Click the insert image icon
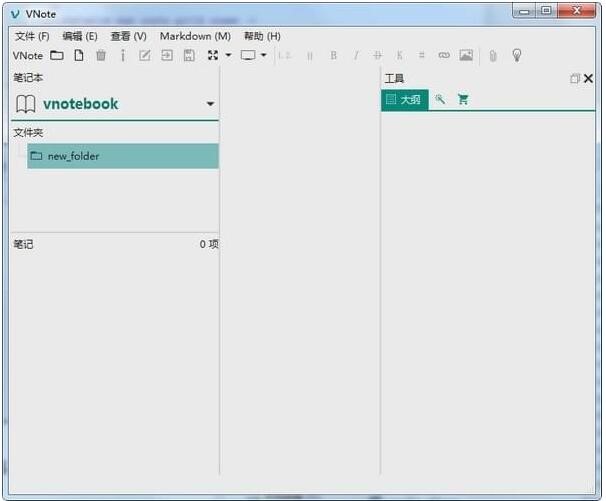Viewport: 606px width, 501px height. pos(466,56)
